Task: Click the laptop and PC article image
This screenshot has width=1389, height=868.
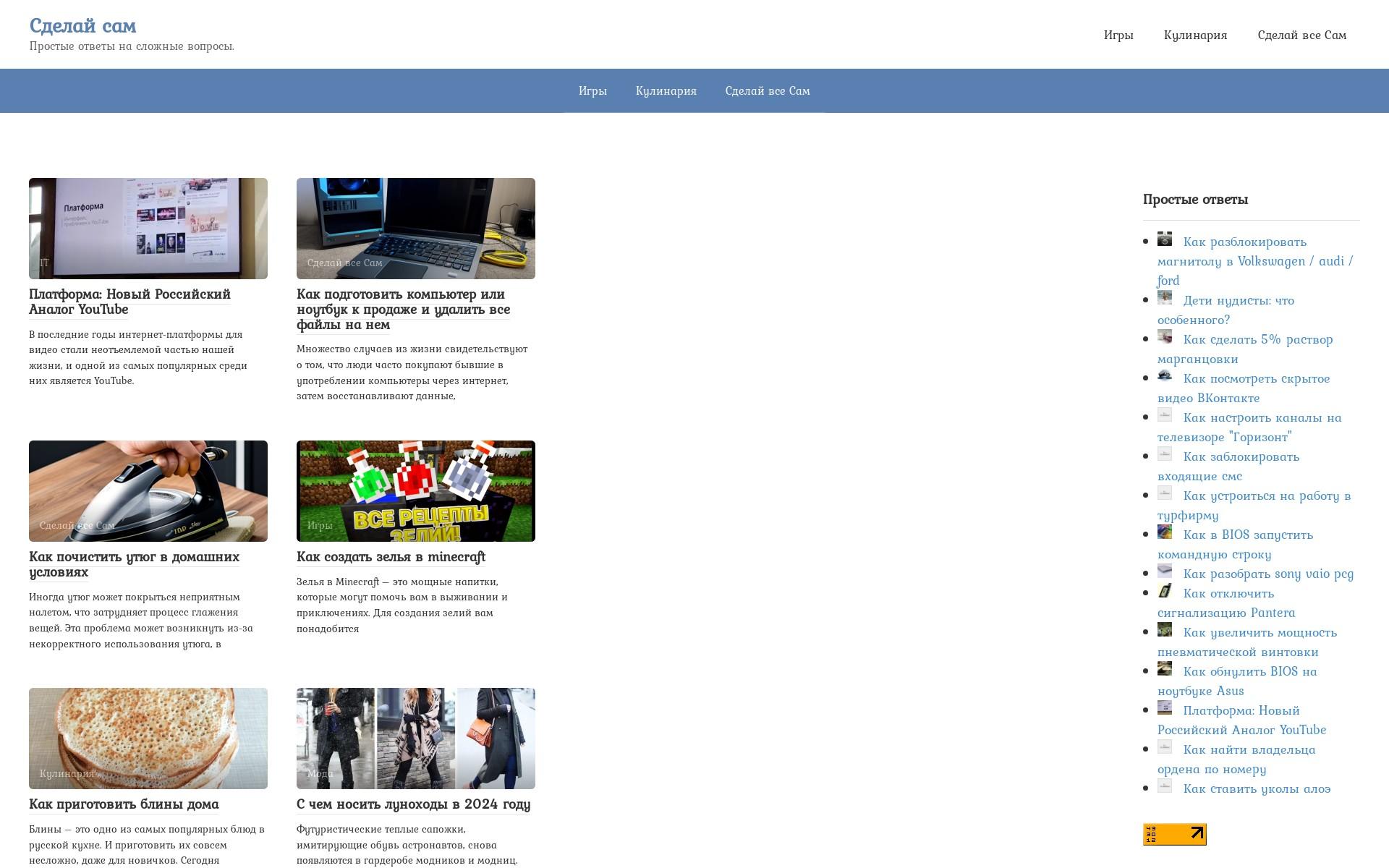Action: click(x=416, y=229)
